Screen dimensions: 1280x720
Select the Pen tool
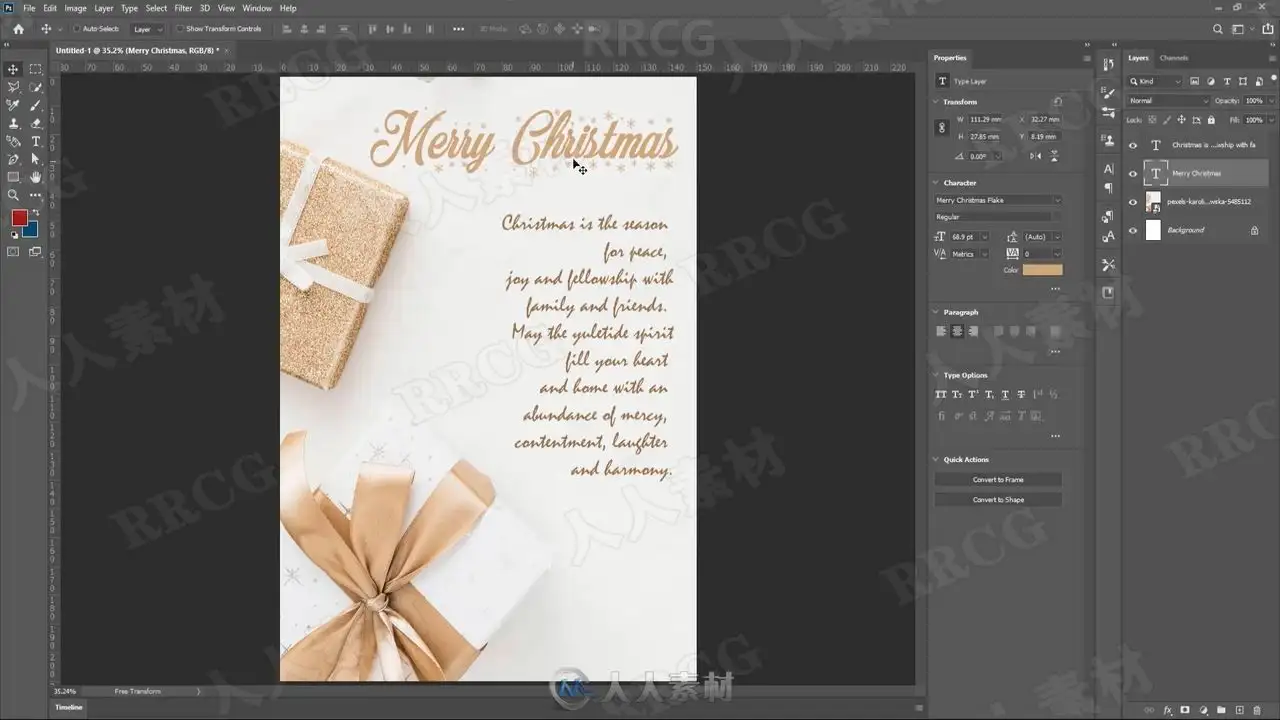tap(13, 159)
